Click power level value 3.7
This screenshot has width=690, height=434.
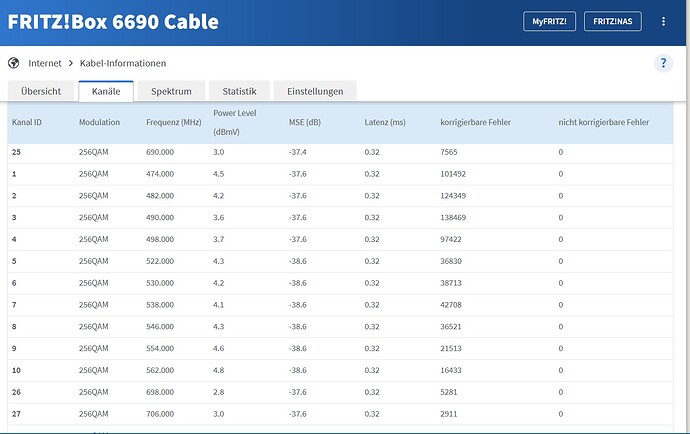tap(219, 239)
